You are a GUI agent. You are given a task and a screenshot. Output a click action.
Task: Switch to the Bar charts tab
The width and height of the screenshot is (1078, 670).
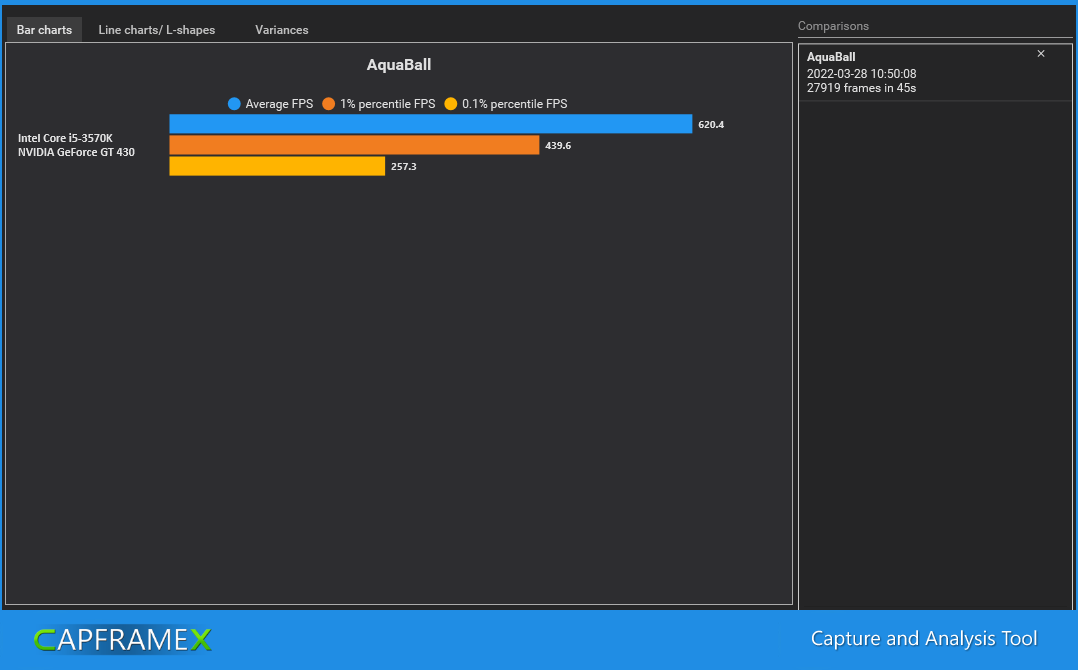[44, 30]
